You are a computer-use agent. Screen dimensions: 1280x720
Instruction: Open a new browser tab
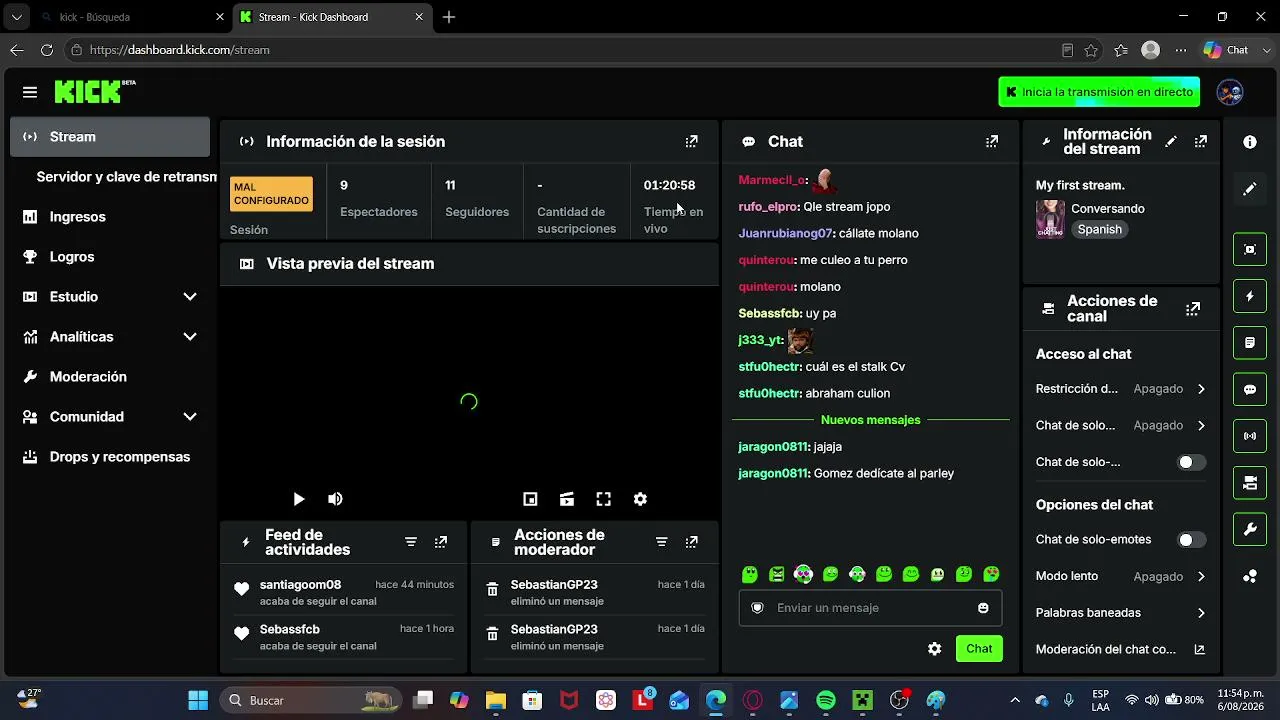[449, 17]
